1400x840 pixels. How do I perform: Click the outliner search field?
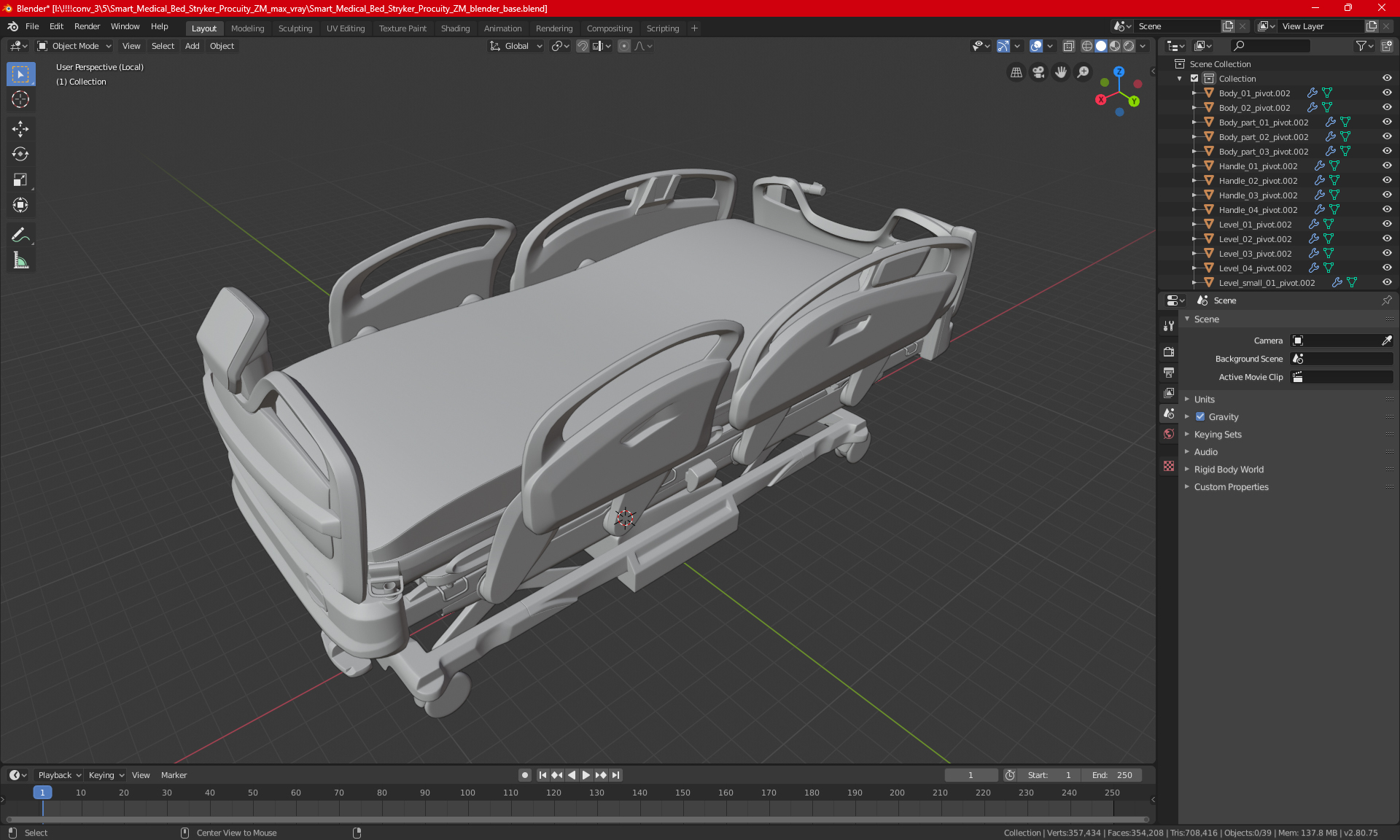1270,46
